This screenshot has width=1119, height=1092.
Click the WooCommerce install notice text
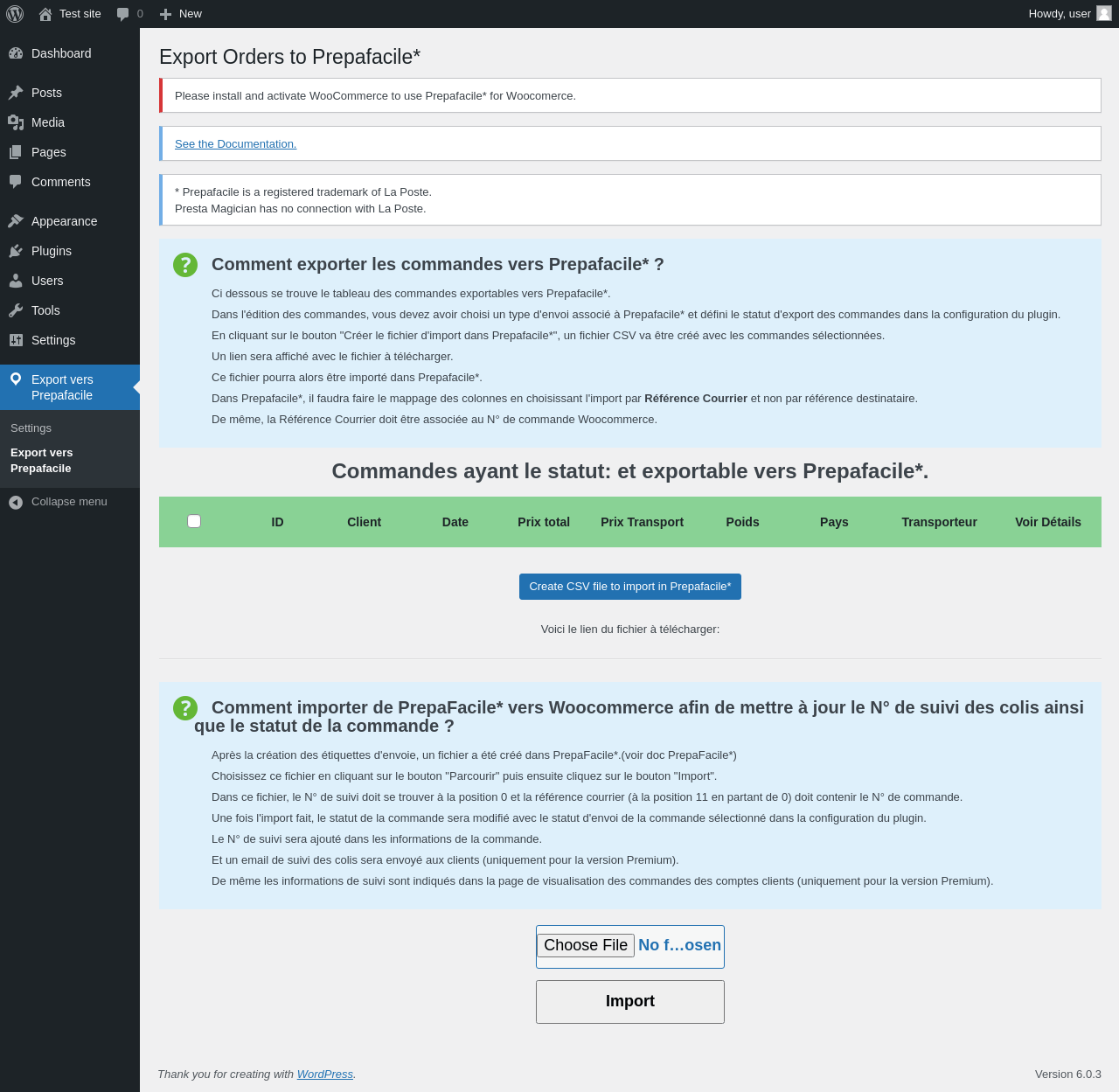pyautogui.click(x=375, y=96)
